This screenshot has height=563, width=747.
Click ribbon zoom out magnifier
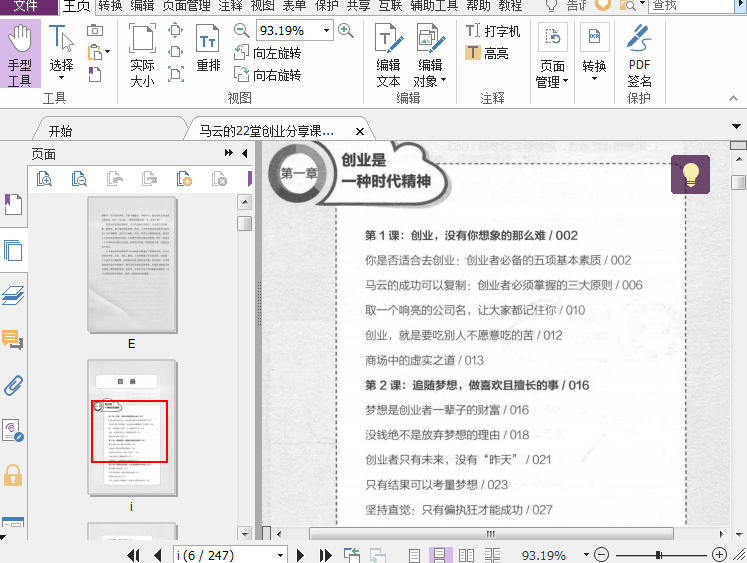point(242,30)
